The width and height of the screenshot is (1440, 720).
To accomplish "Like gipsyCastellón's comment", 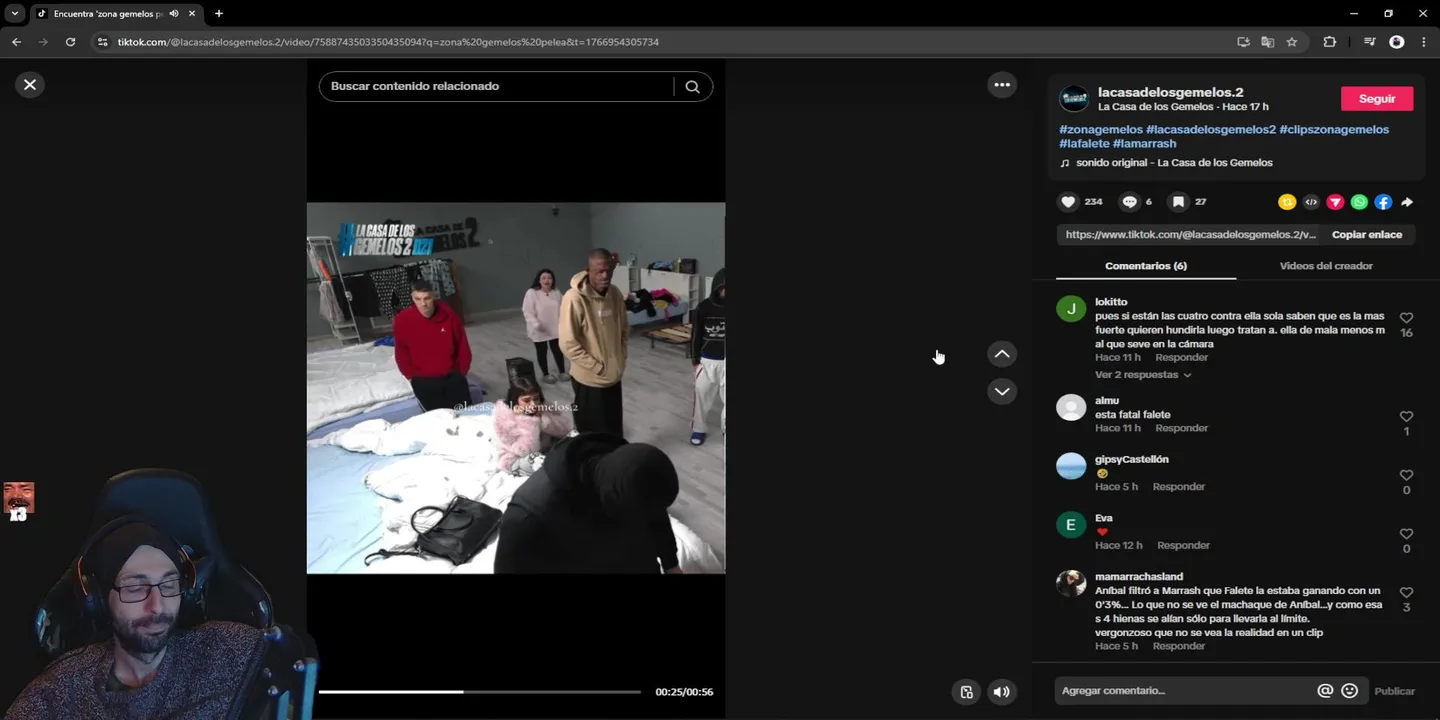I will (x=1406, y=475).
